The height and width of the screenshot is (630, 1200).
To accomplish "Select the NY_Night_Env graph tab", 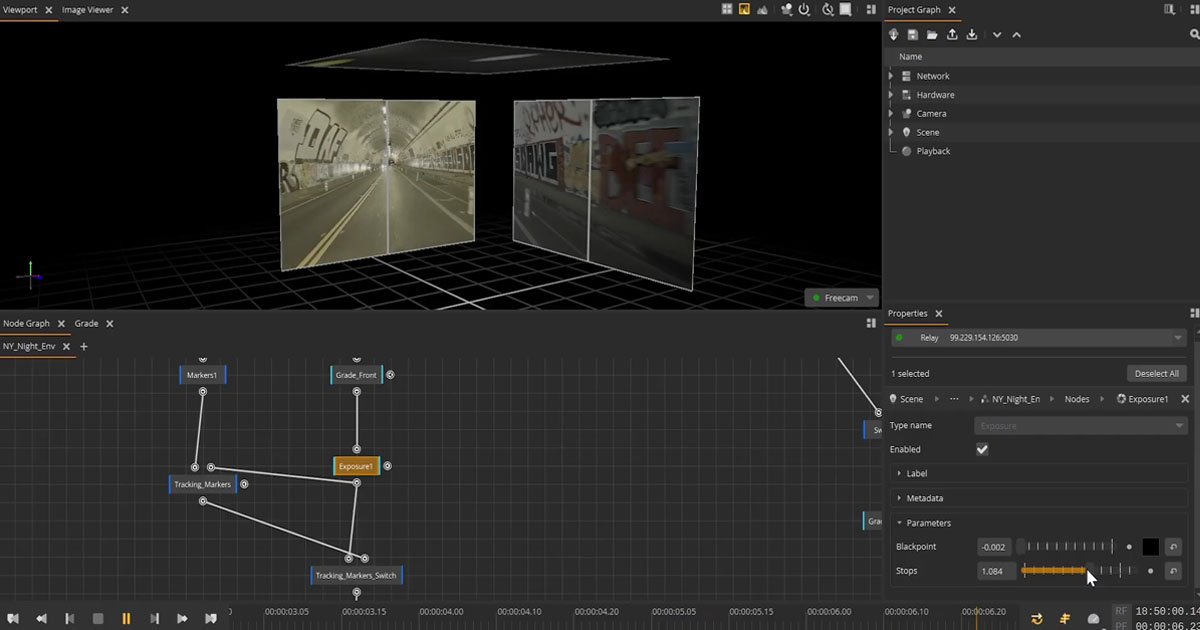I will [x=29, y=346].
